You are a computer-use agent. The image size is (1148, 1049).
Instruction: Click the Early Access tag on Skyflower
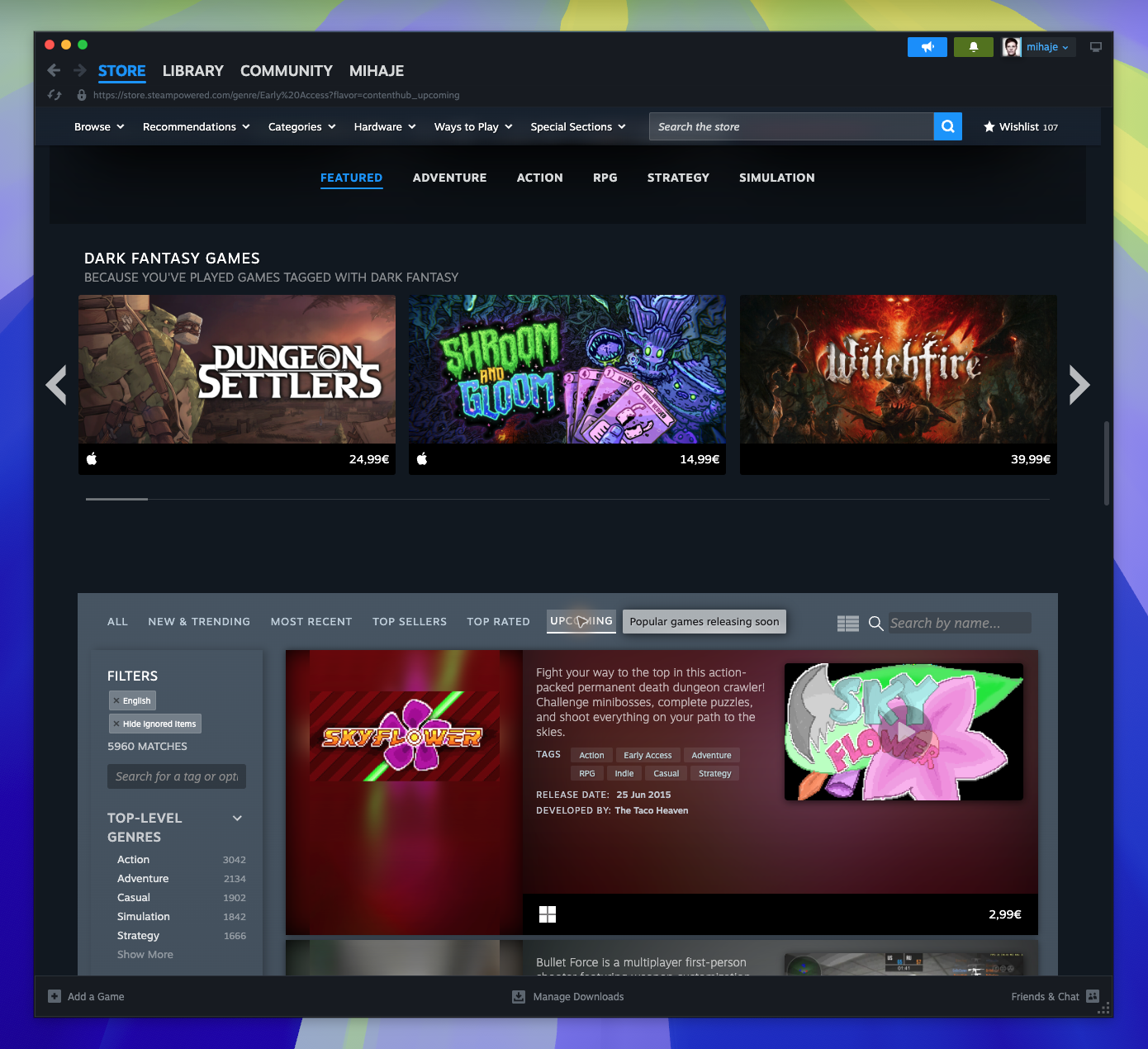tap(648, 755)
